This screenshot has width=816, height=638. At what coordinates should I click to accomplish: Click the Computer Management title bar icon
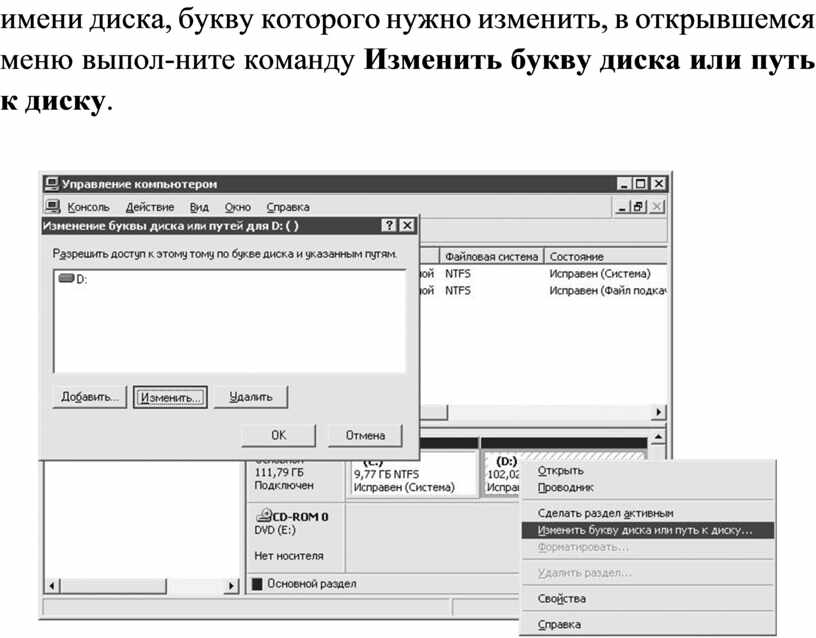click(51, 184)
